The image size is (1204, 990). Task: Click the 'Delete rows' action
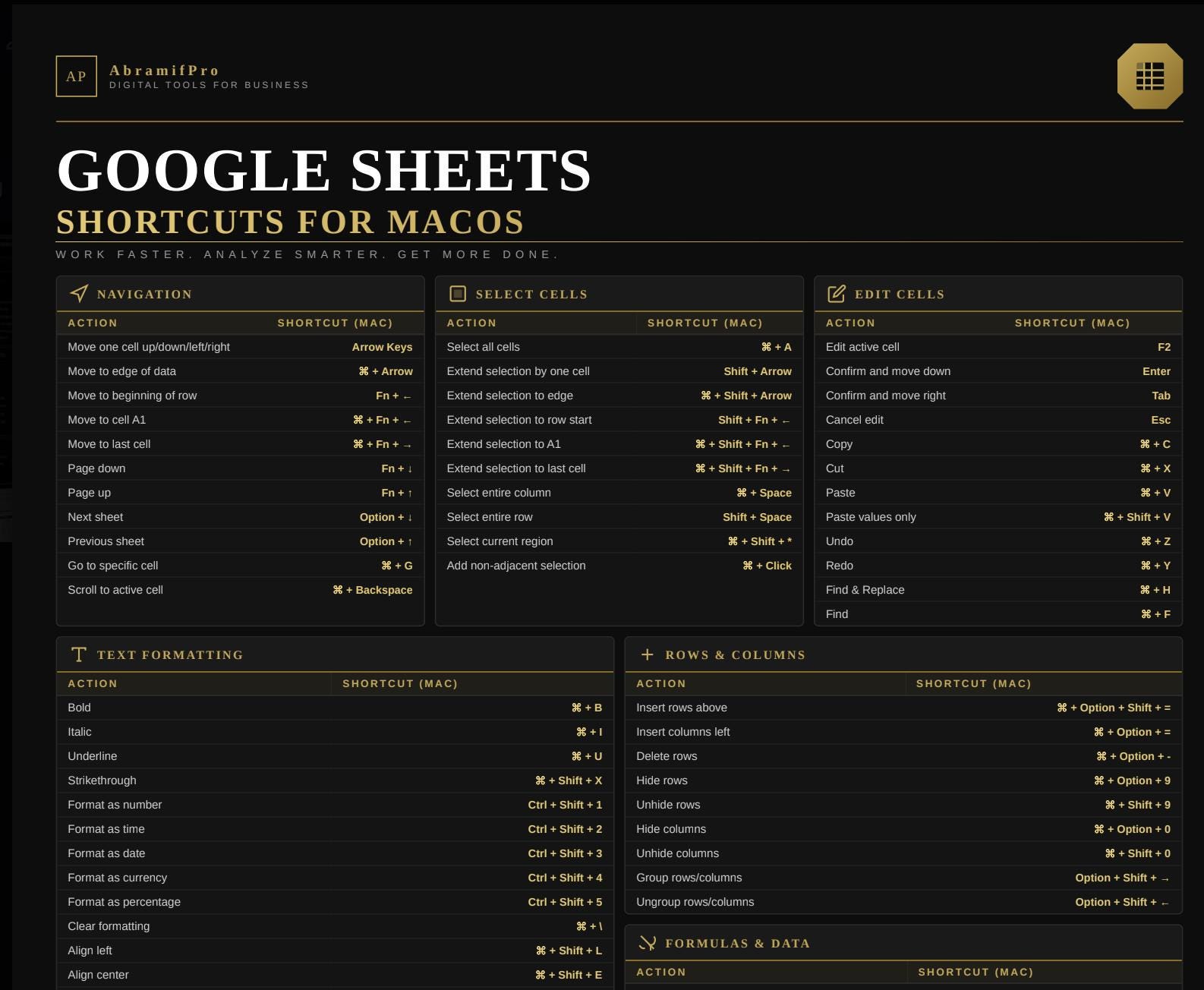(667, 756)
